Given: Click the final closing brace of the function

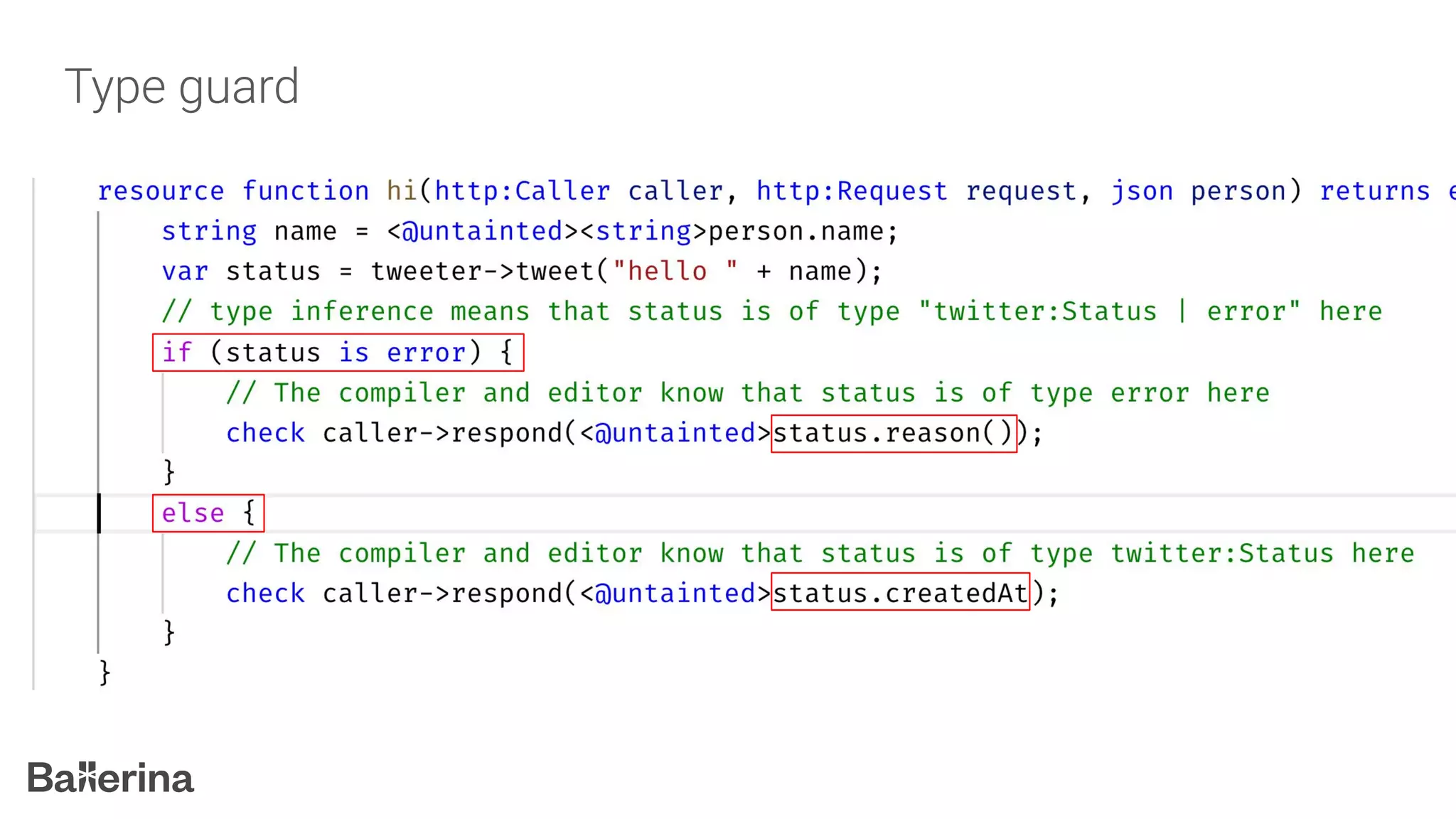Looking at the screenshot, I should click(x=105, y=672).
